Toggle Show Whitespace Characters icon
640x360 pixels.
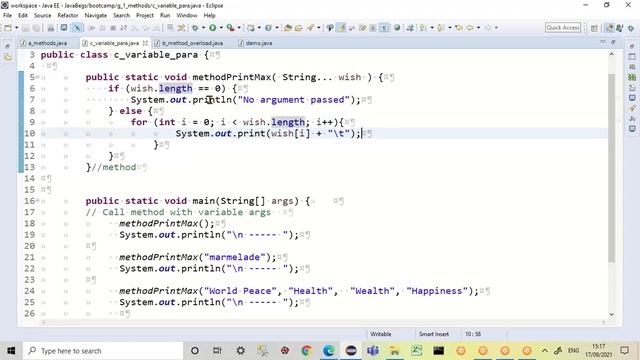[x=384, y=28]
